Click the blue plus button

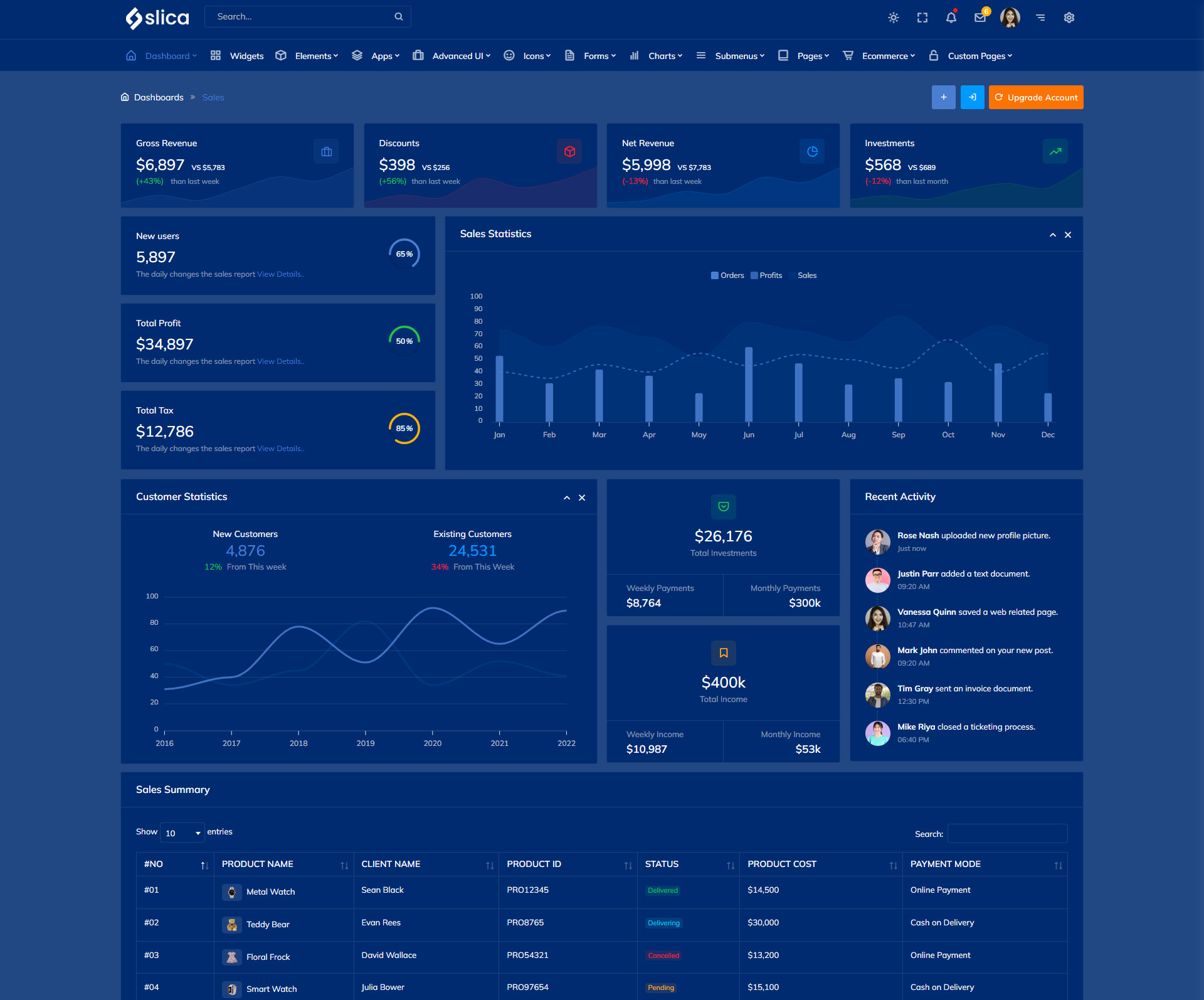click(x=943, y=97)
